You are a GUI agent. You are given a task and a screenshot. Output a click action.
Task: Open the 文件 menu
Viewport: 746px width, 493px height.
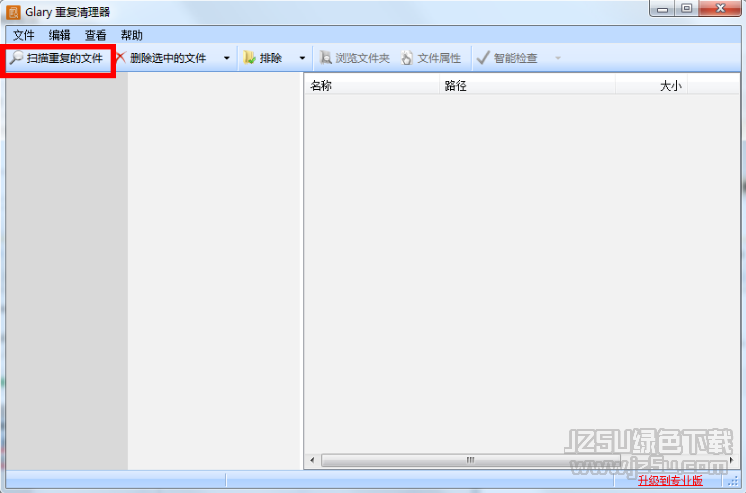pyautogui.click(x=24, y=35)
